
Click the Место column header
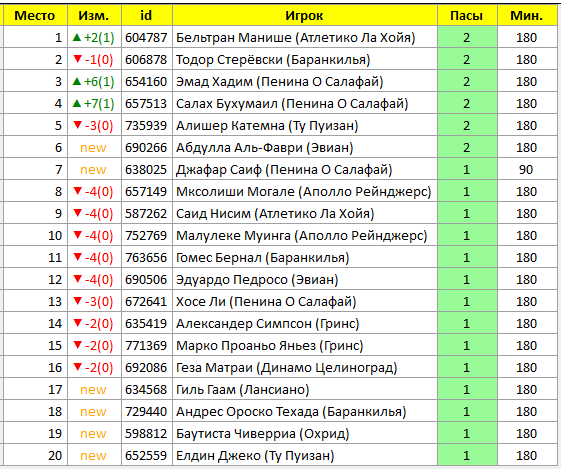pyautogui.click(x=35, y=15)
